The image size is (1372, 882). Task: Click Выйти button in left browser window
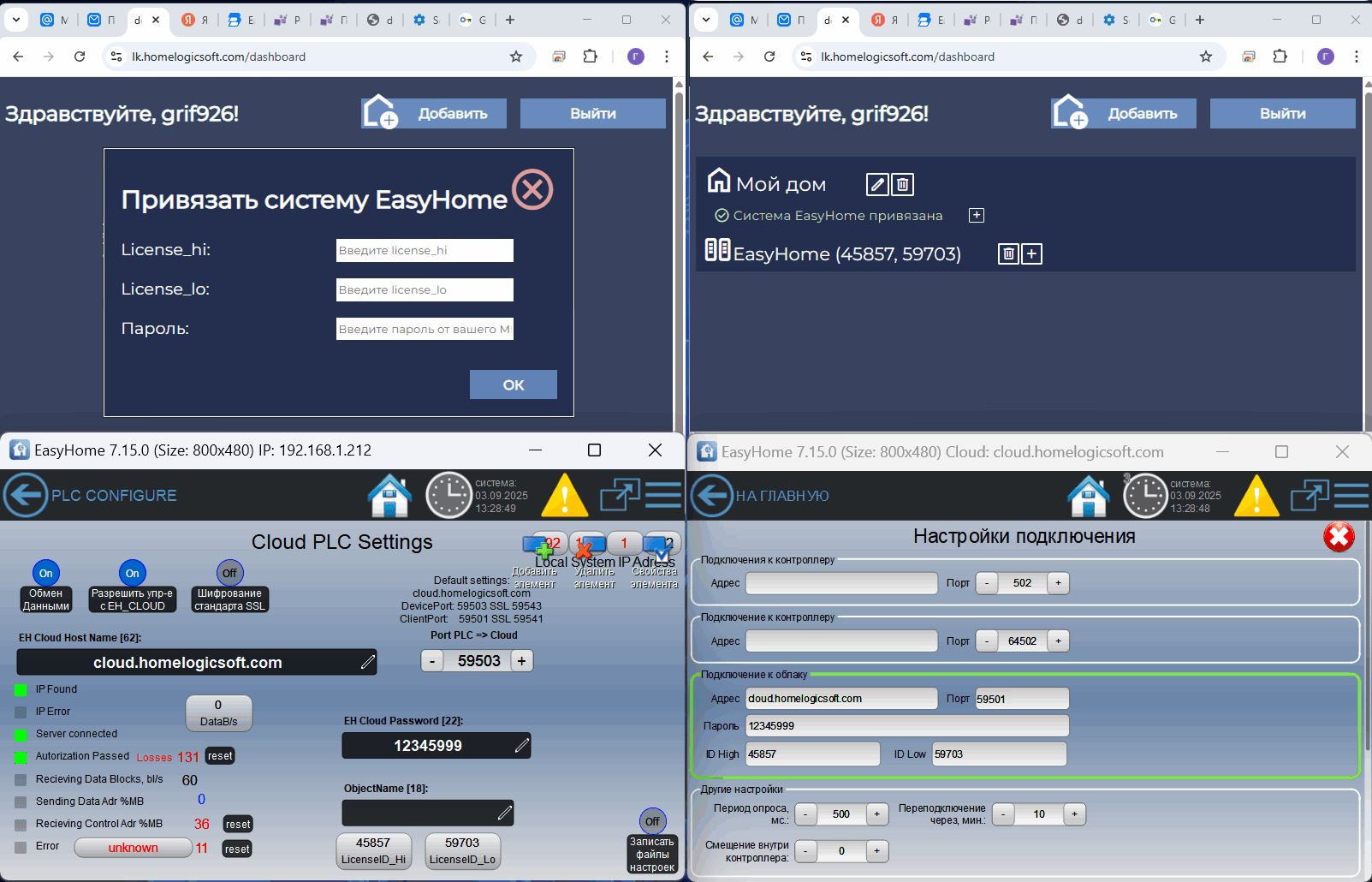593,113
